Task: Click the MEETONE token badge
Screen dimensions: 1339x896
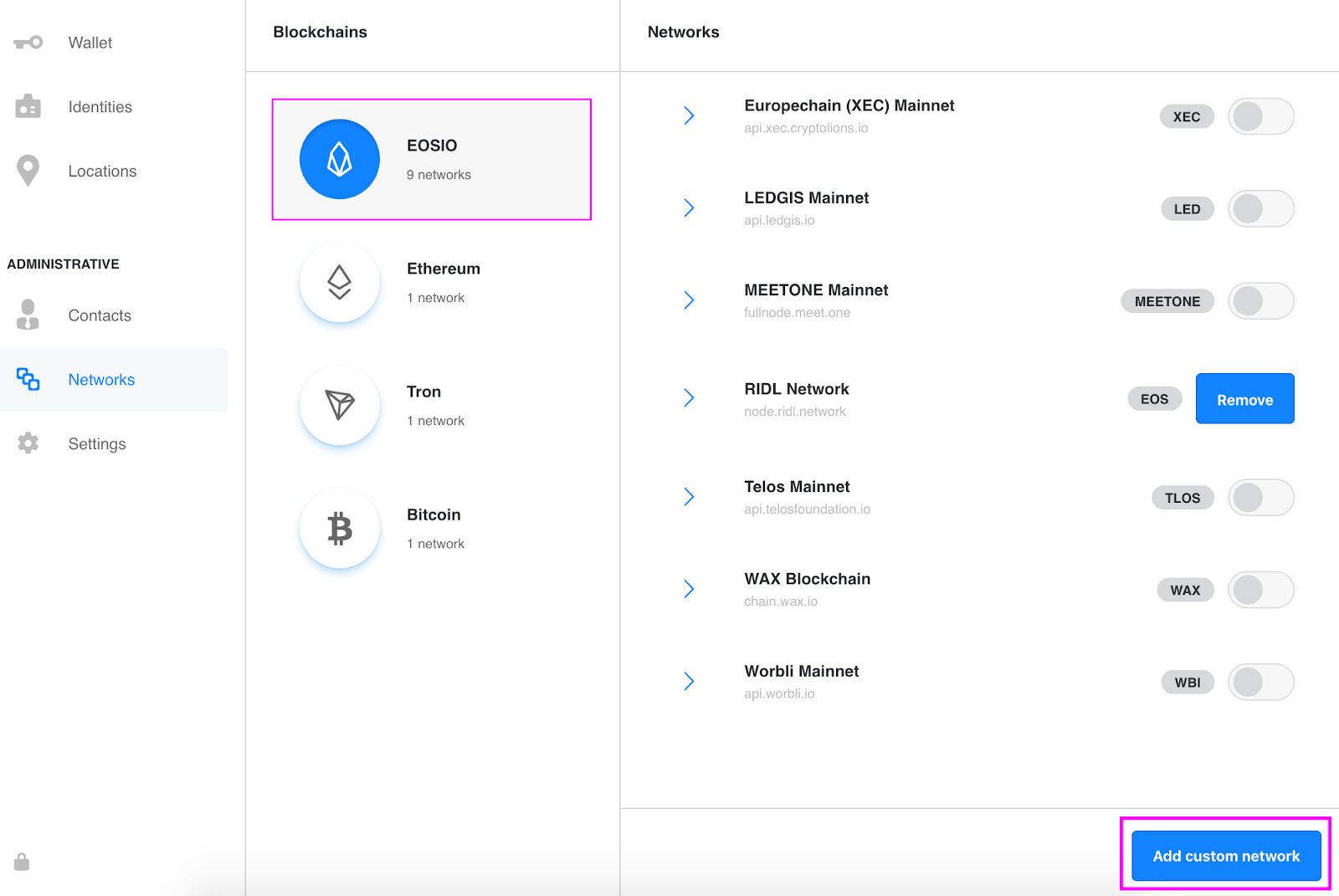Action: pyautogui.click(x=1167, y=301)
